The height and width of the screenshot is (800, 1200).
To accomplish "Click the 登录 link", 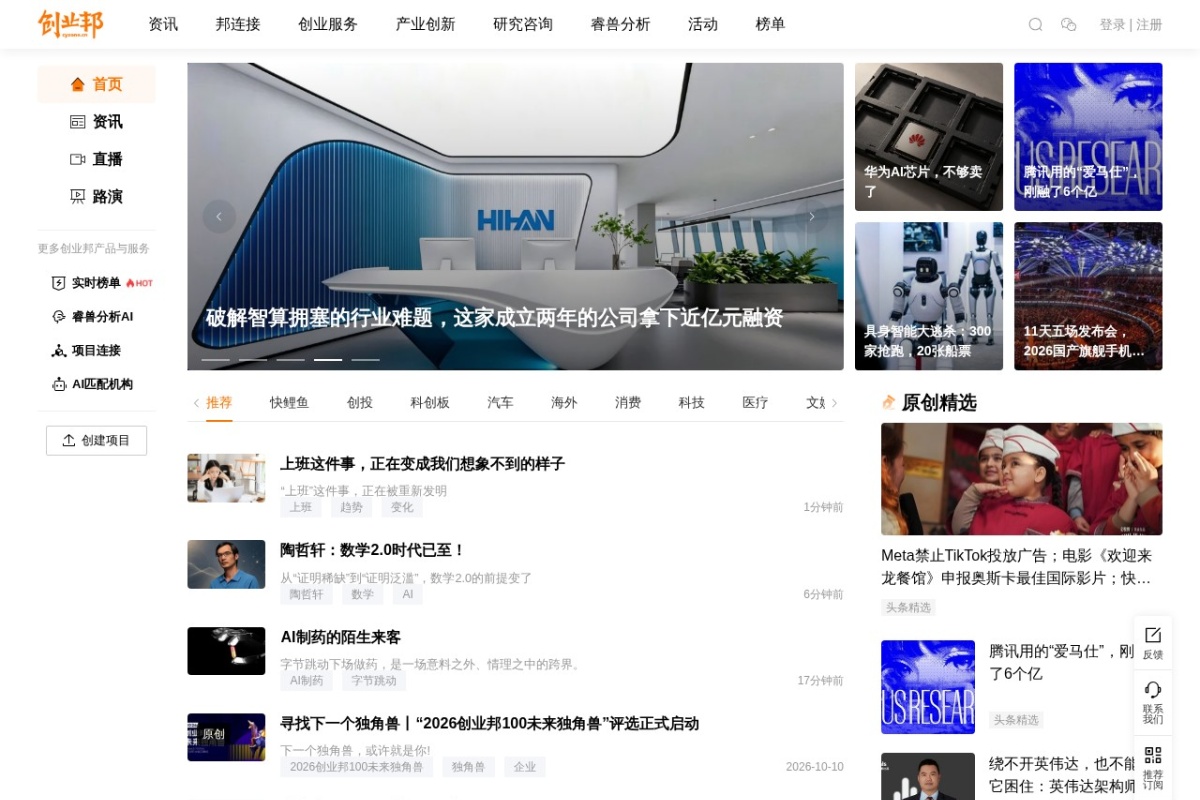I will point(1112,24).
